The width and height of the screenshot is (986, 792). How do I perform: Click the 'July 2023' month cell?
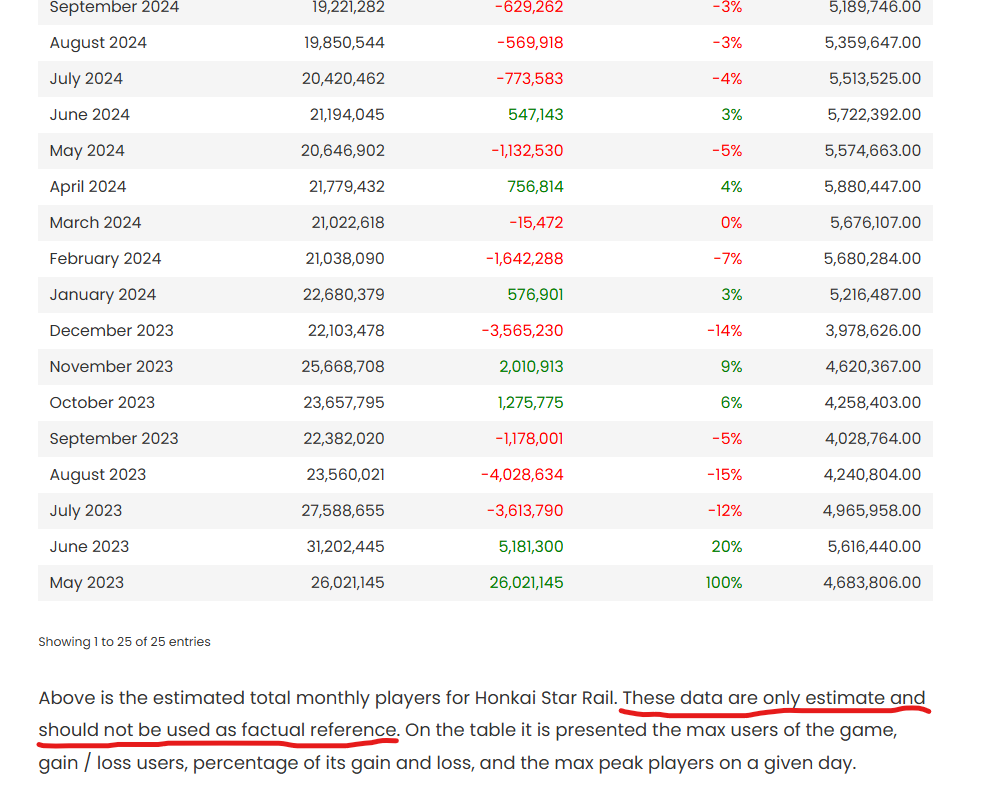86,511
